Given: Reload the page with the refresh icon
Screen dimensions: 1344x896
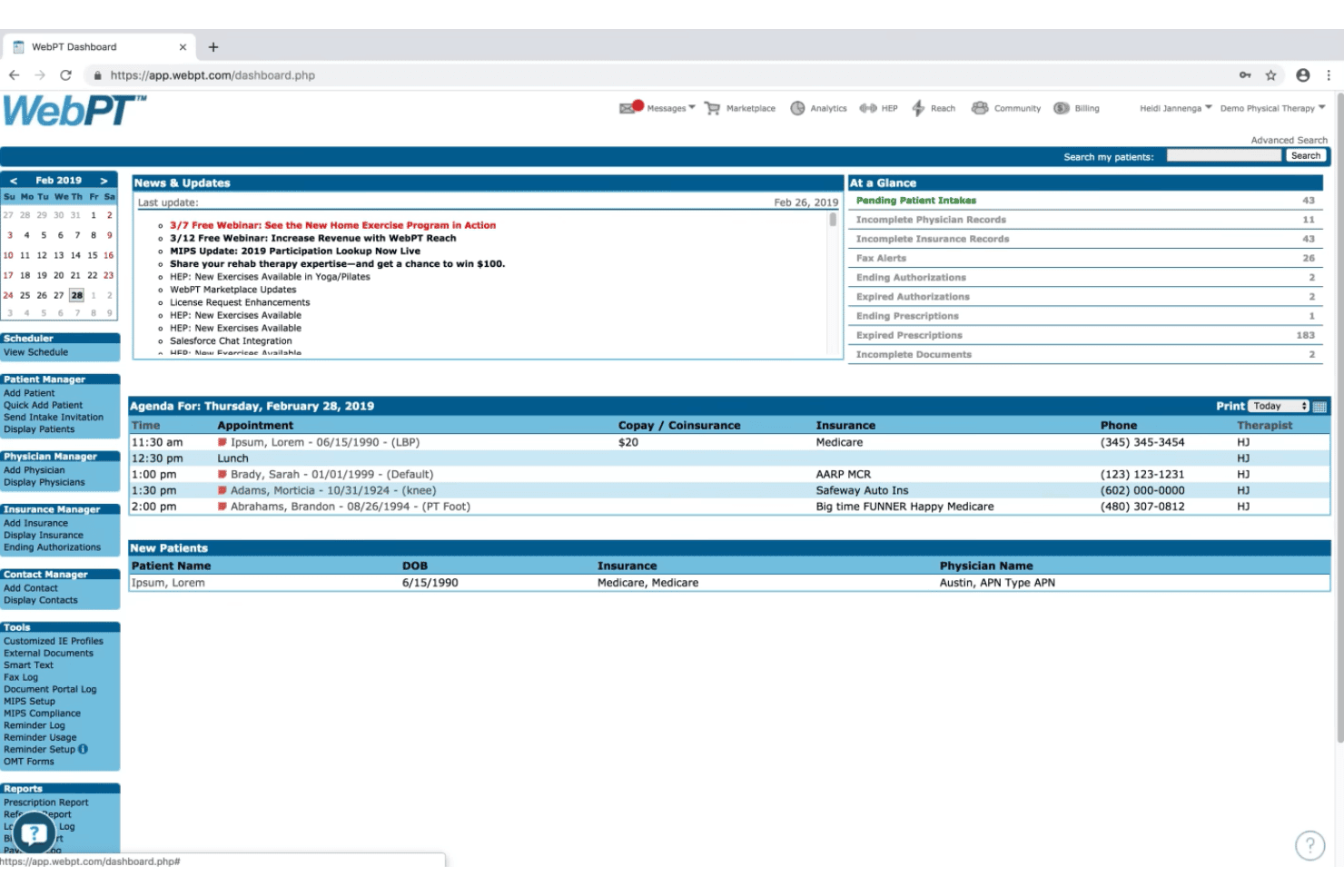Looking at the screenshot, I should point(65,75).
